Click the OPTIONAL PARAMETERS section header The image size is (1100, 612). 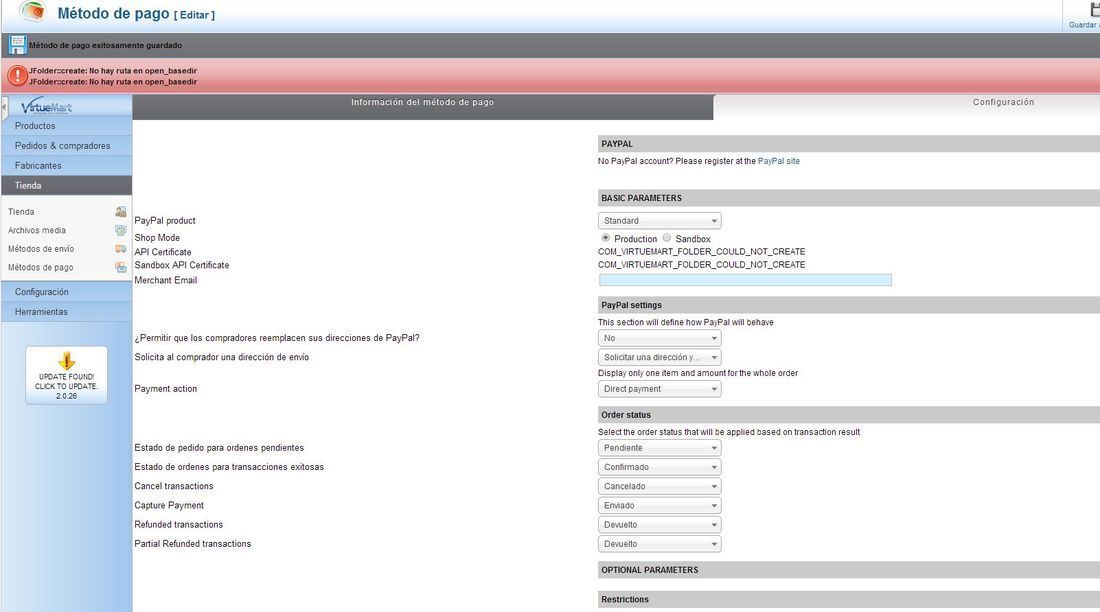click(849, 570)
